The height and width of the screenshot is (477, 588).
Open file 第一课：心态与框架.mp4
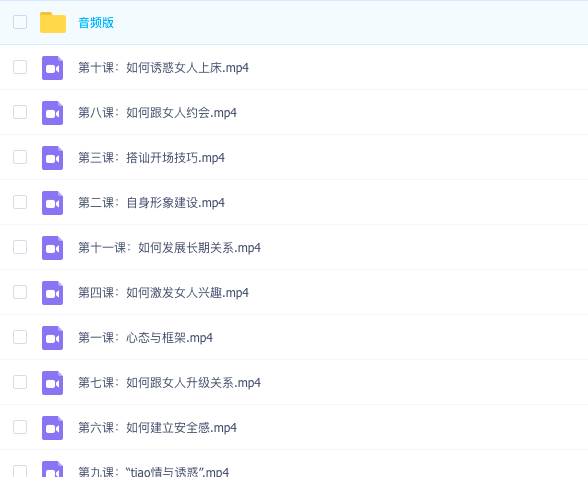[146, 338]
